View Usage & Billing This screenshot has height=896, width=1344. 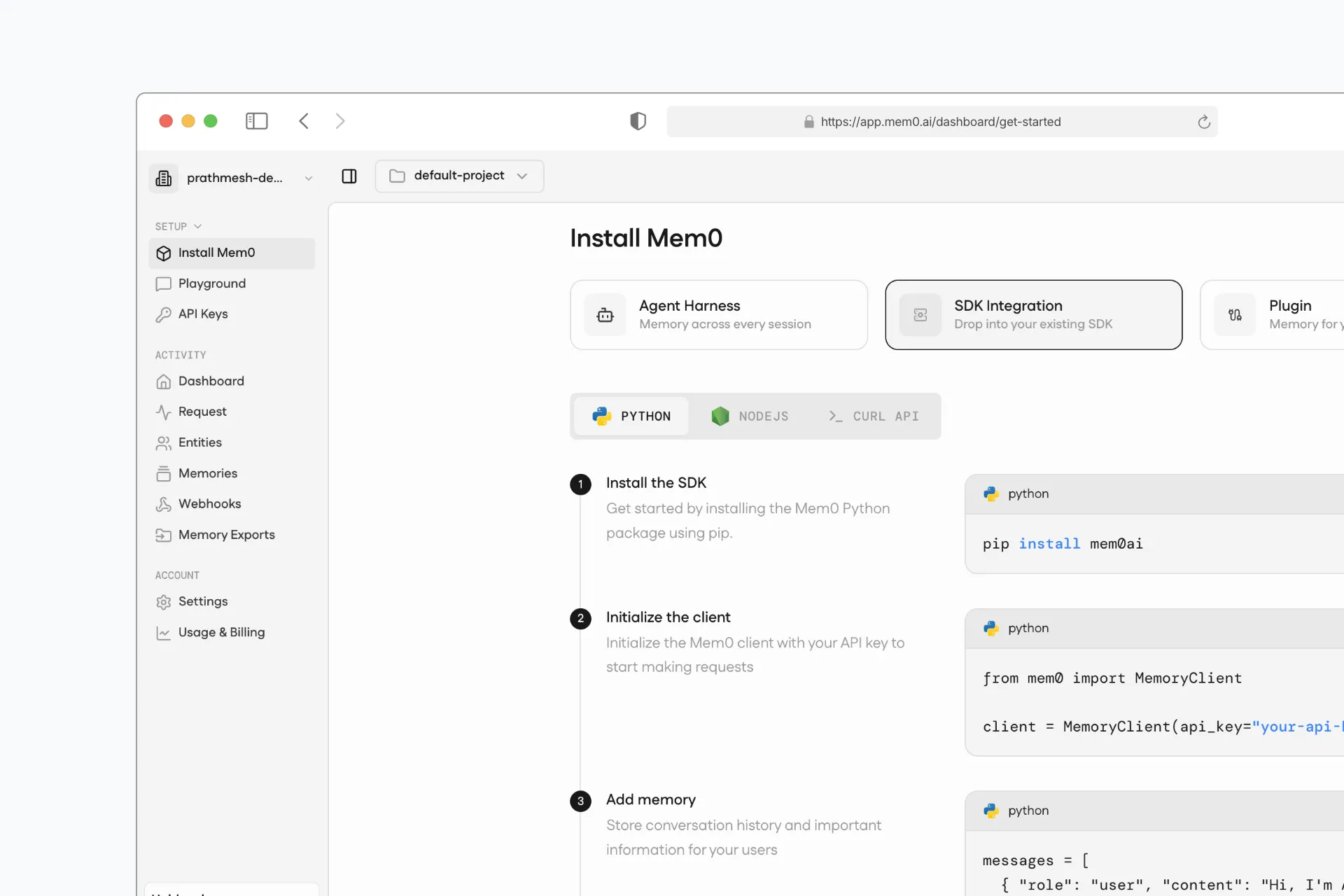pos(232,632)
